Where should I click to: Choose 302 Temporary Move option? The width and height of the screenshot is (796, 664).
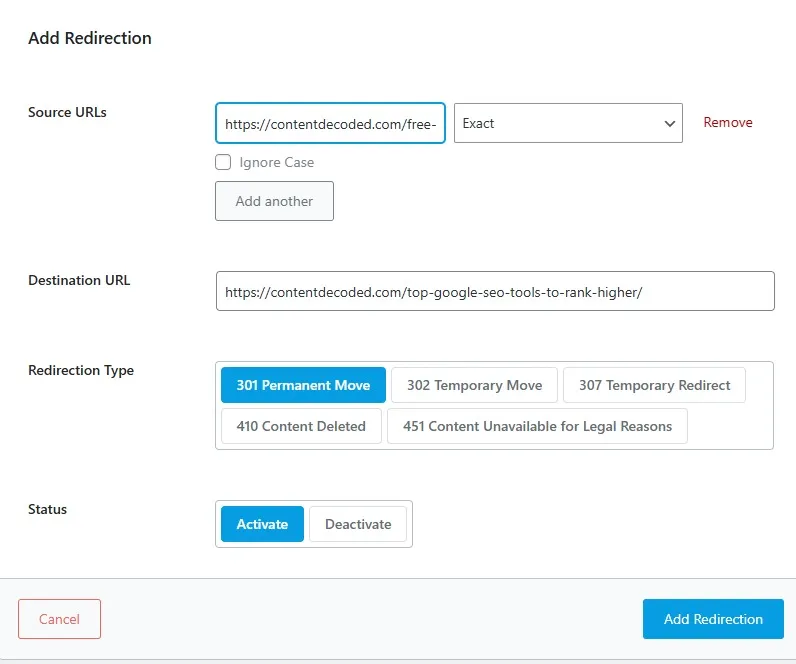(474, 385)
